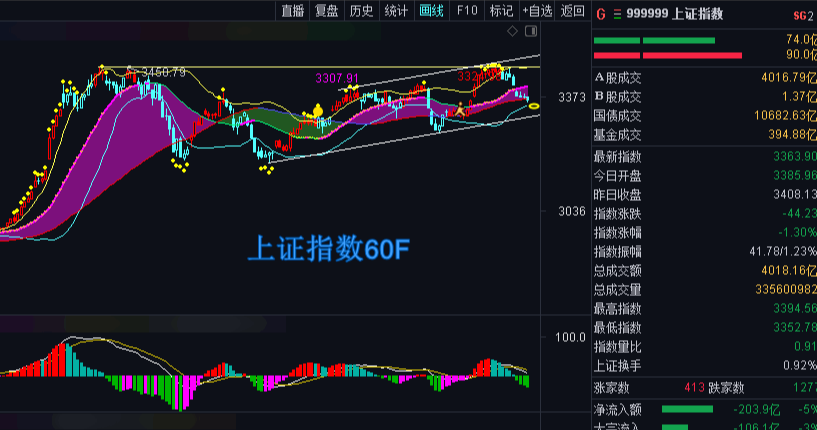The width and height of the screenshot is (817, 430).
Task: Click the 指数涨跌 value -44.23
Action: (x=799, y=214)
